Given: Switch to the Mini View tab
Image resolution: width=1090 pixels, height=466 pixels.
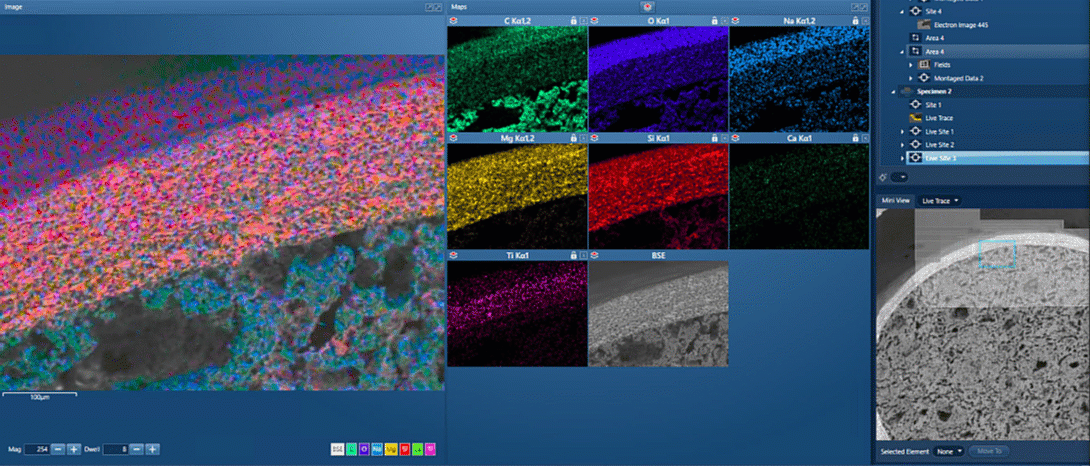Looking at the screenshot, I should [x=895, y=201].
